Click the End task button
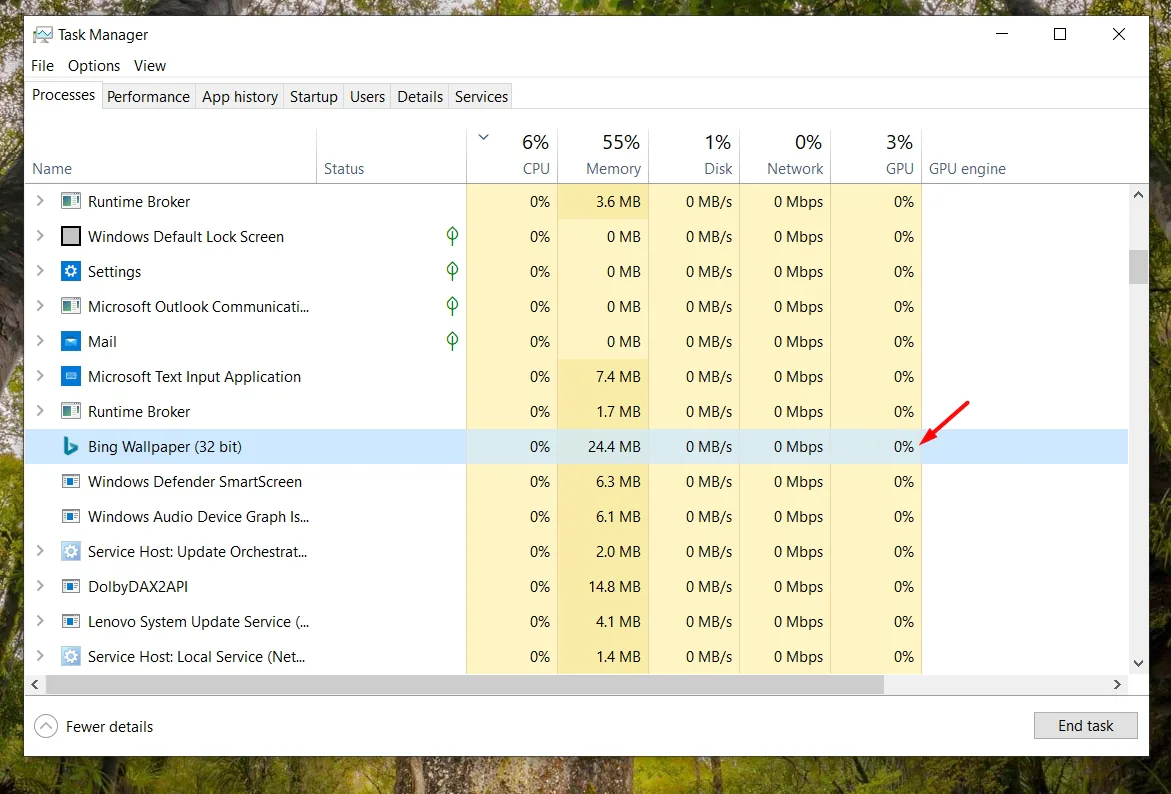 (1085, 726)
